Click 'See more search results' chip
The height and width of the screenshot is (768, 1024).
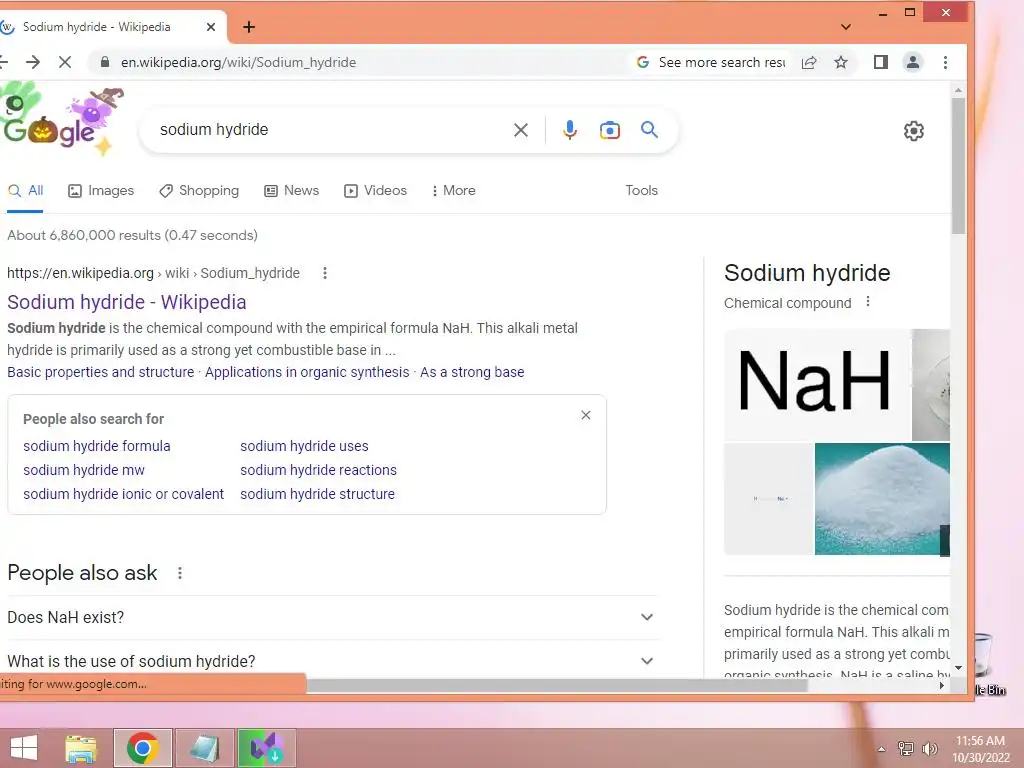(712, 62)
